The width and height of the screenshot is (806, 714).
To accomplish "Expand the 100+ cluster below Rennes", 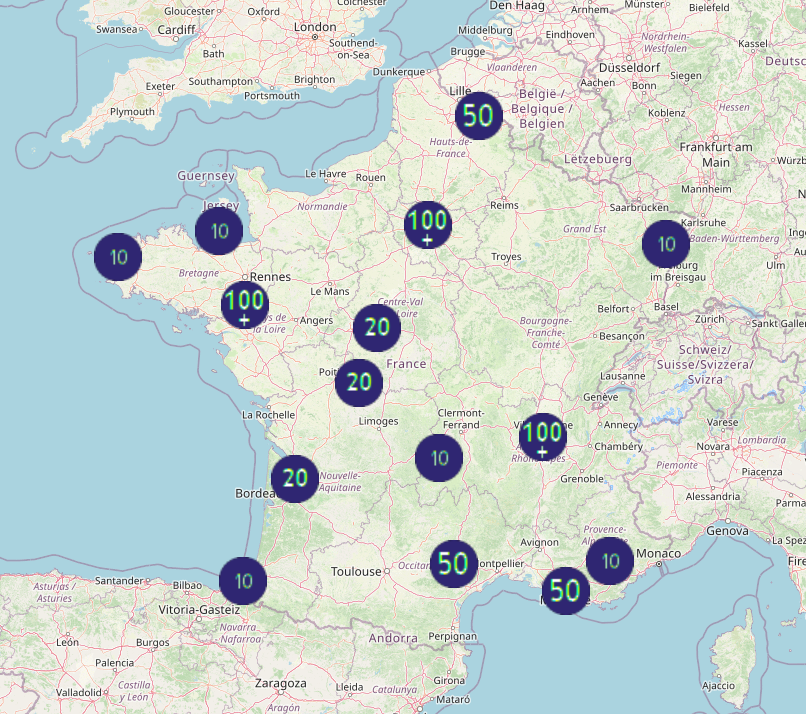I will click(x=245, y=305).
